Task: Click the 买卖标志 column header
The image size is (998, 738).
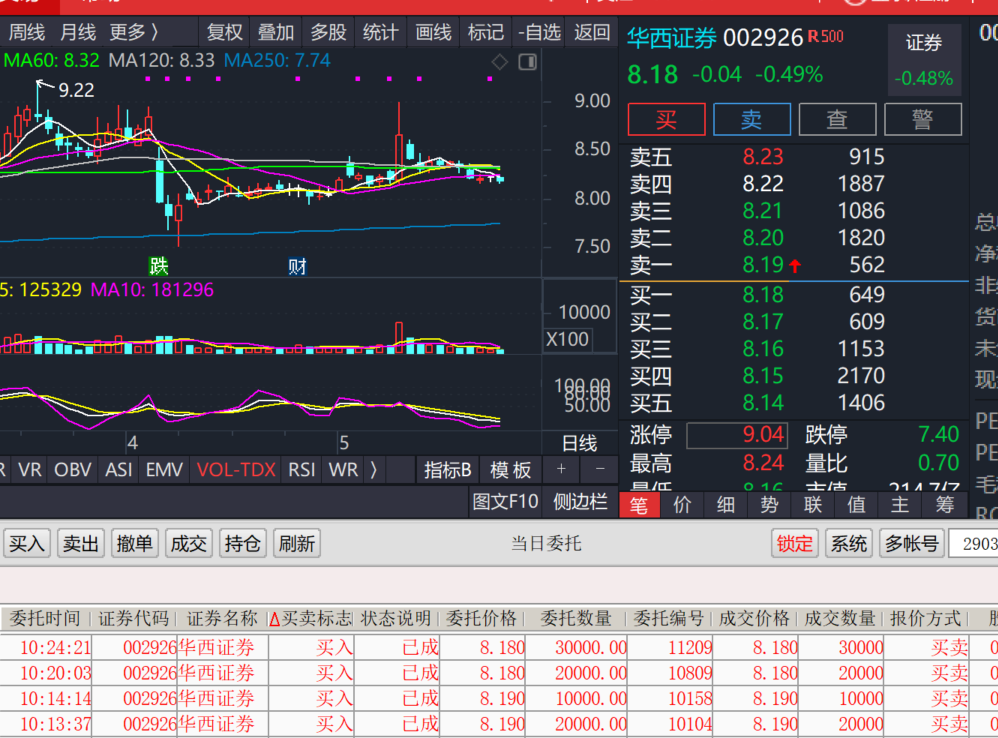Action: click(311, 618)
